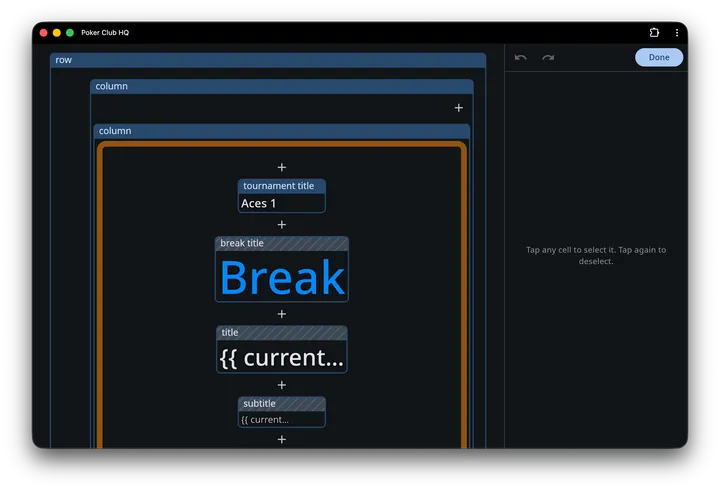Viewport: 720px width, 491px height.
Task: Select the subtitle cell header
Action: point(281,404)
